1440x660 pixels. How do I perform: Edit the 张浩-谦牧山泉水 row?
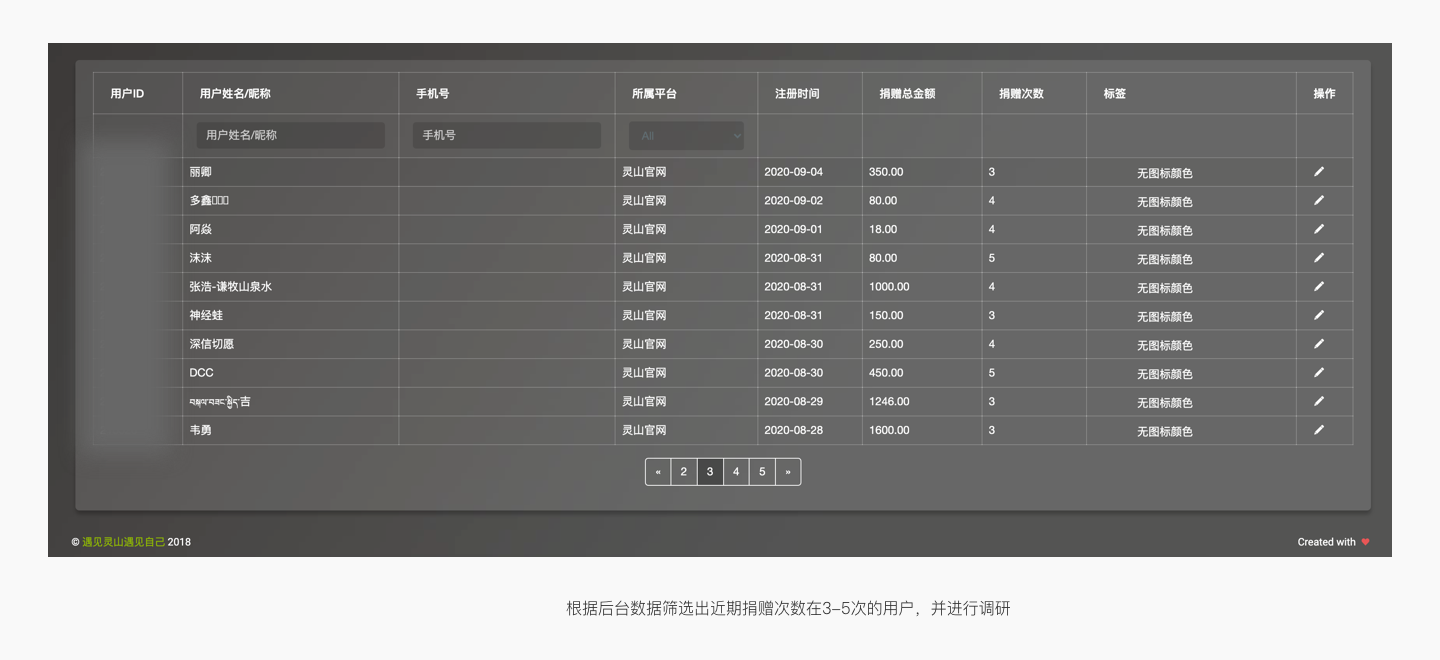[x=1319, y=286]
